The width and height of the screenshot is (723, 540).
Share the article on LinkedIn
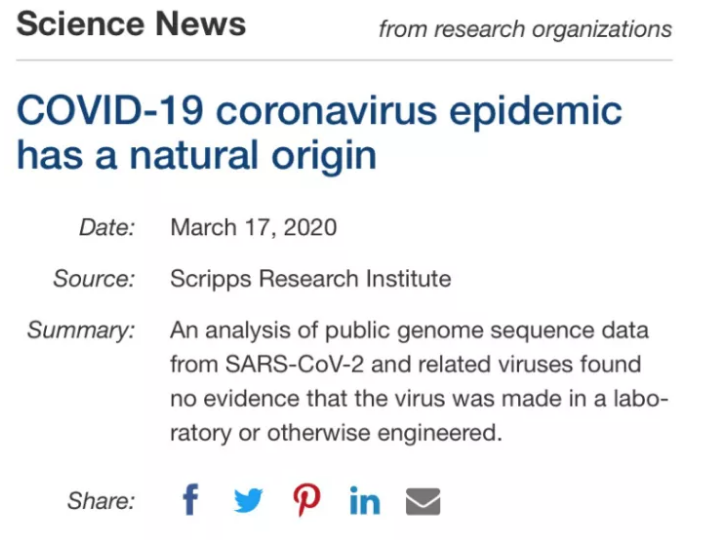coord(364,501)
